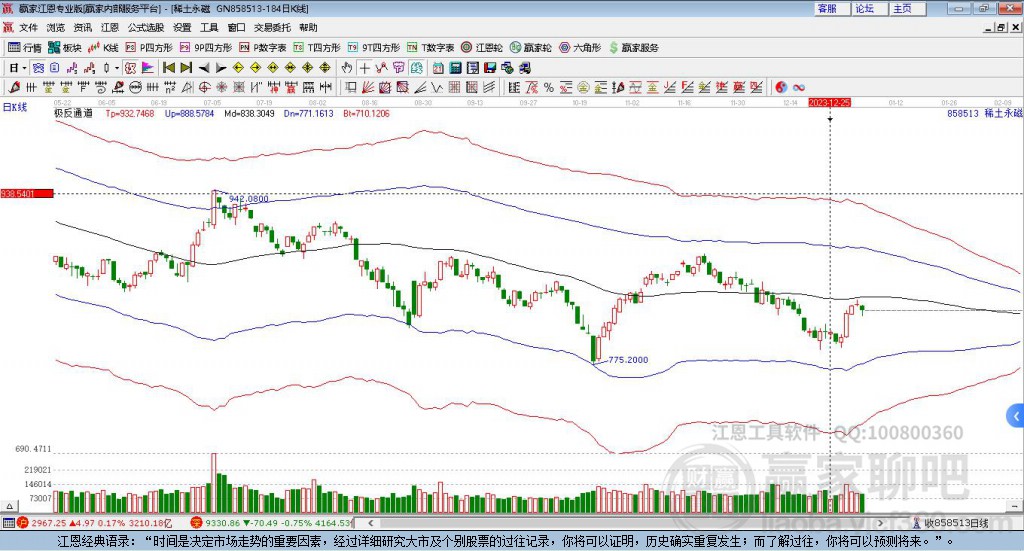Screen dimensions: 1024x551
Task: Open the P四方形 tool
Action: [x=149, y=48]
